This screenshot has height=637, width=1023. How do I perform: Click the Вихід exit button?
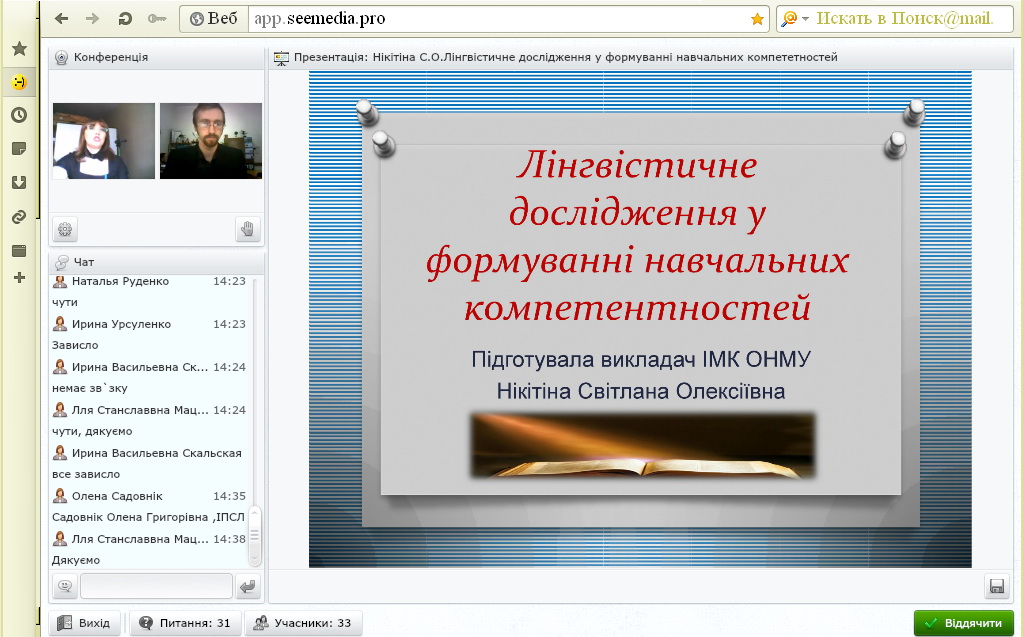pyautogui.click(x=84, y=623)
